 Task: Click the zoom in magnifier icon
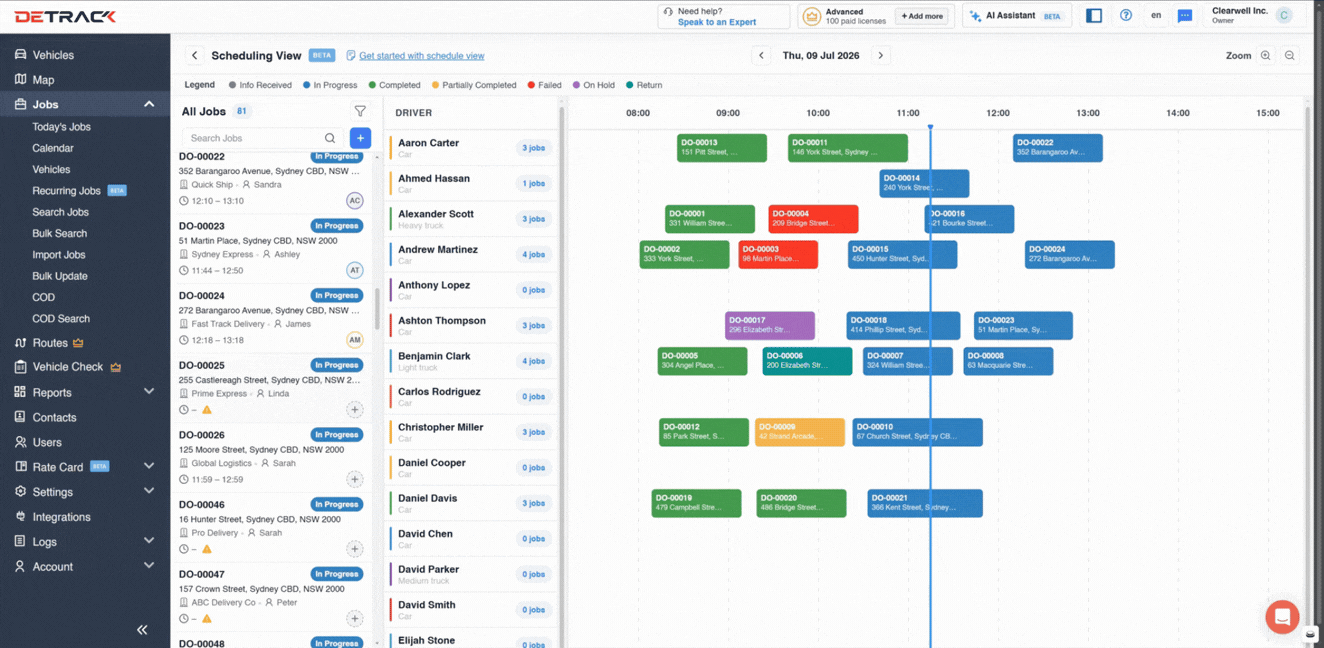pos(1265,56)
